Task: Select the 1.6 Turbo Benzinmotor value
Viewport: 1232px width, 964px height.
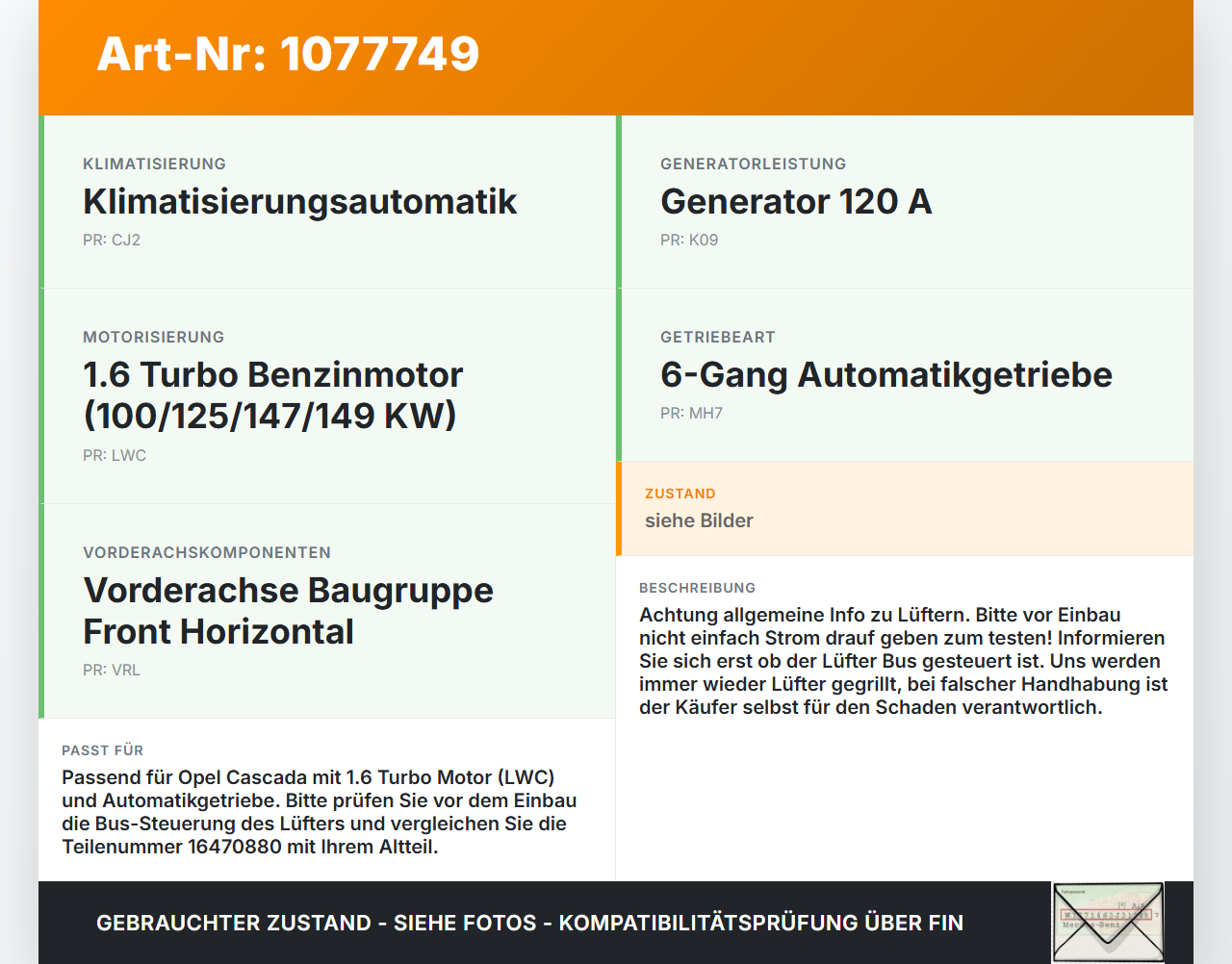Action: [x=273, y=395]
